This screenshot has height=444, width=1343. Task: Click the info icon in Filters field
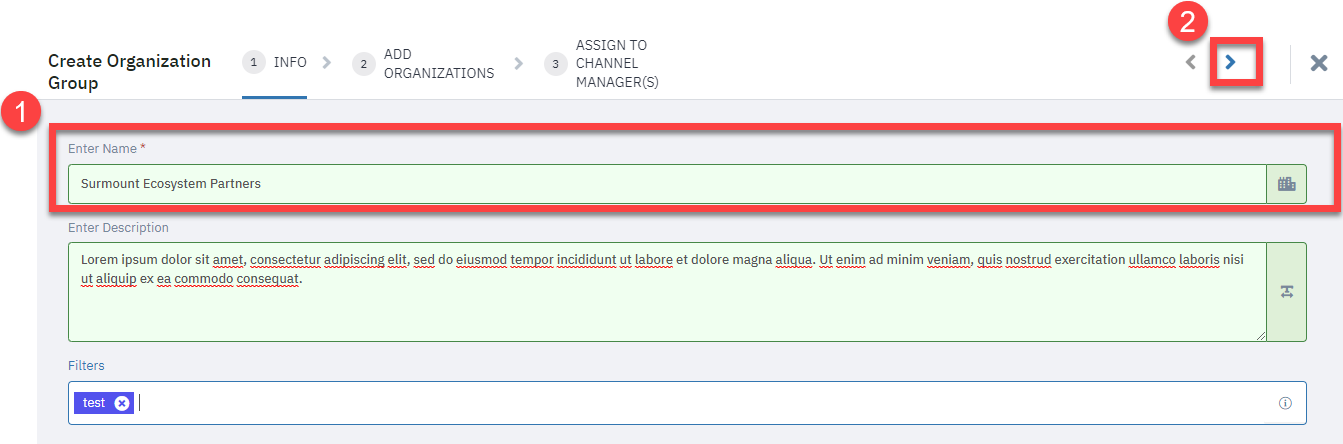pos(1285,403)
